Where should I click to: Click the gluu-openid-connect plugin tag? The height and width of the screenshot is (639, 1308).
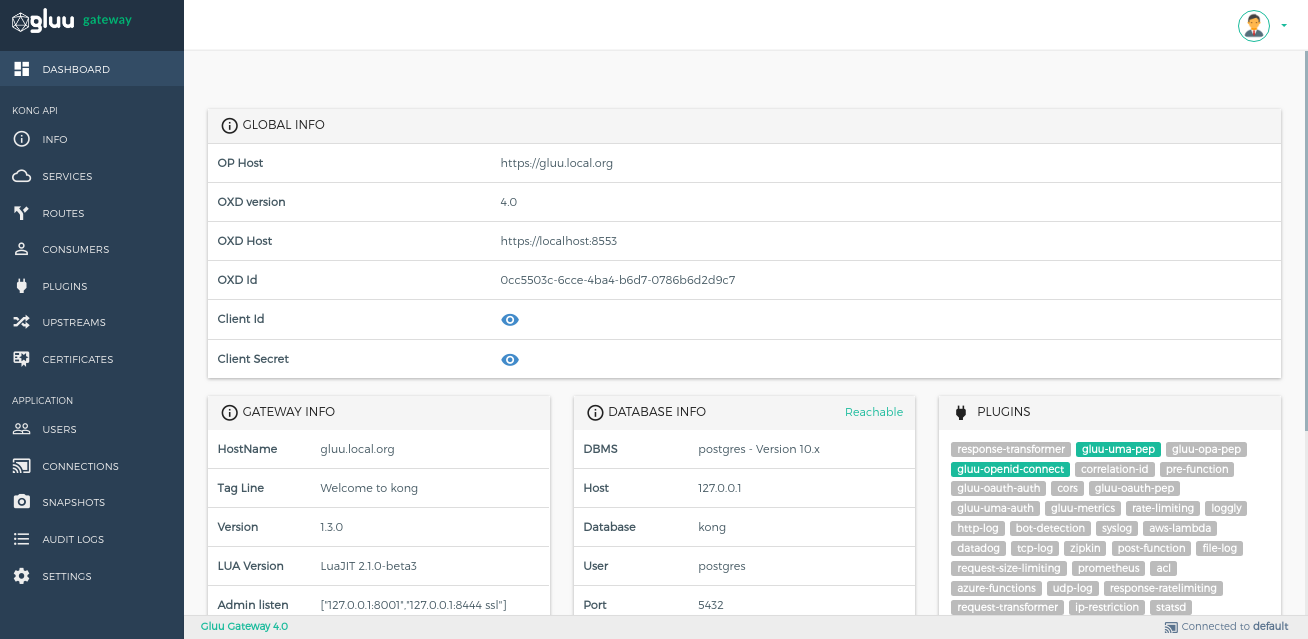(1010, 469)
